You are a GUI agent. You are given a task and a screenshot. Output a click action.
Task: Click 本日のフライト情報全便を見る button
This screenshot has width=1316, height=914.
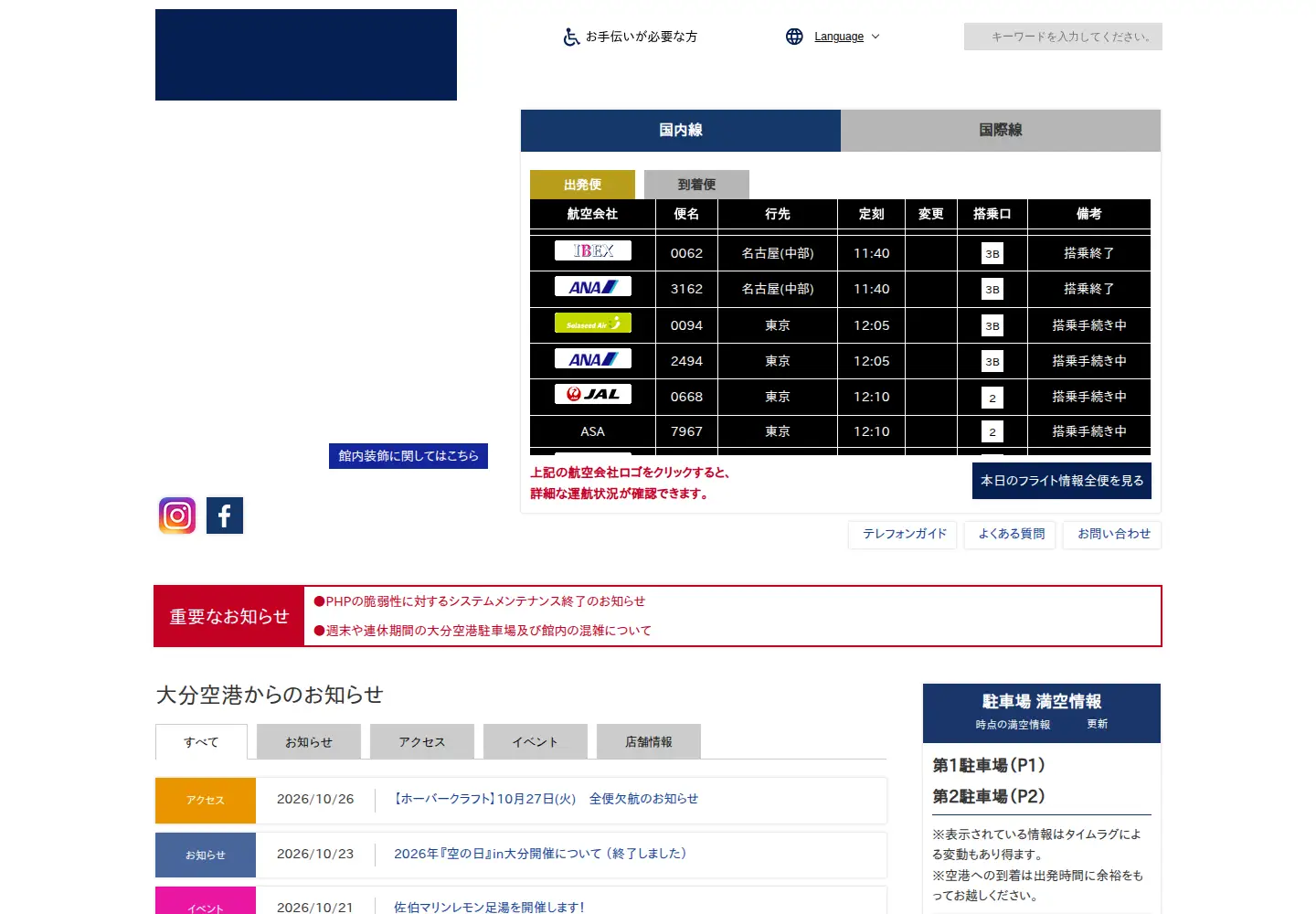(1062, 481)
